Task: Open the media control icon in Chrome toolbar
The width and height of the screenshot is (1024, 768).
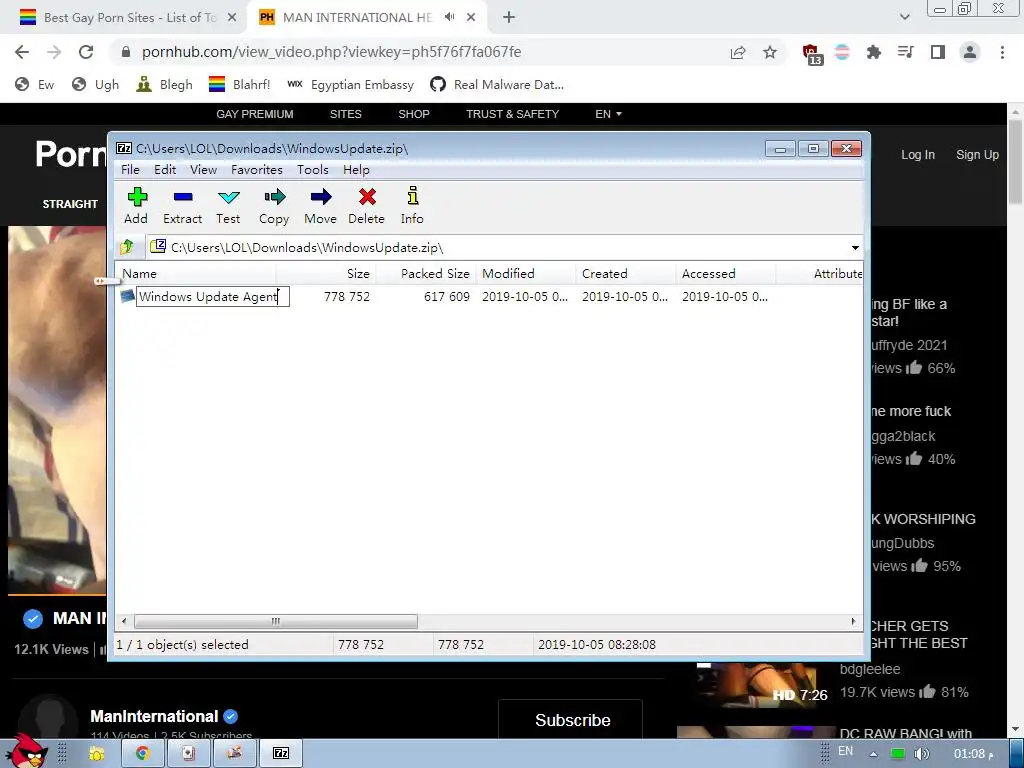Action: pos(905,52)
